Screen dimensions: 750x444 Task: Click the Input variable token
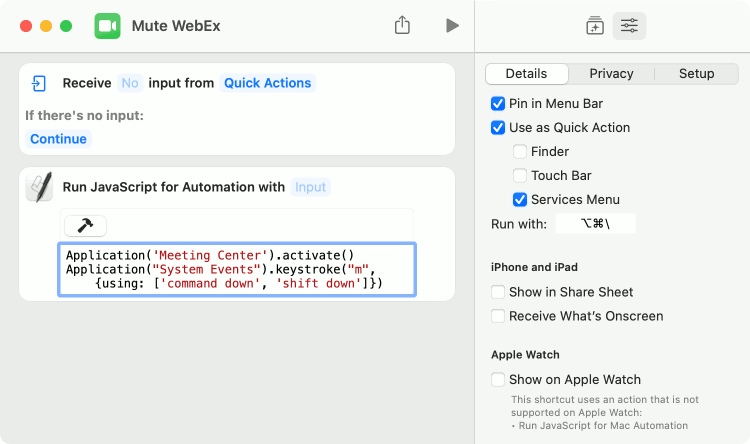(310, 187)
